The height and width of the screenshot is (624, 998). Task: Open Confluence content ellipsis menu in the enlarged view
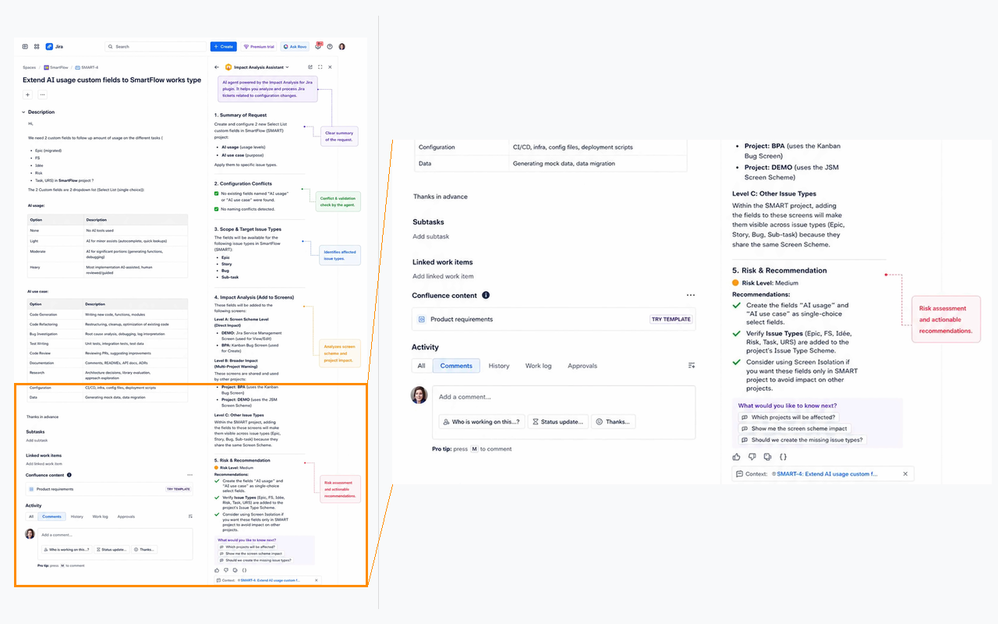coord(691,295)
